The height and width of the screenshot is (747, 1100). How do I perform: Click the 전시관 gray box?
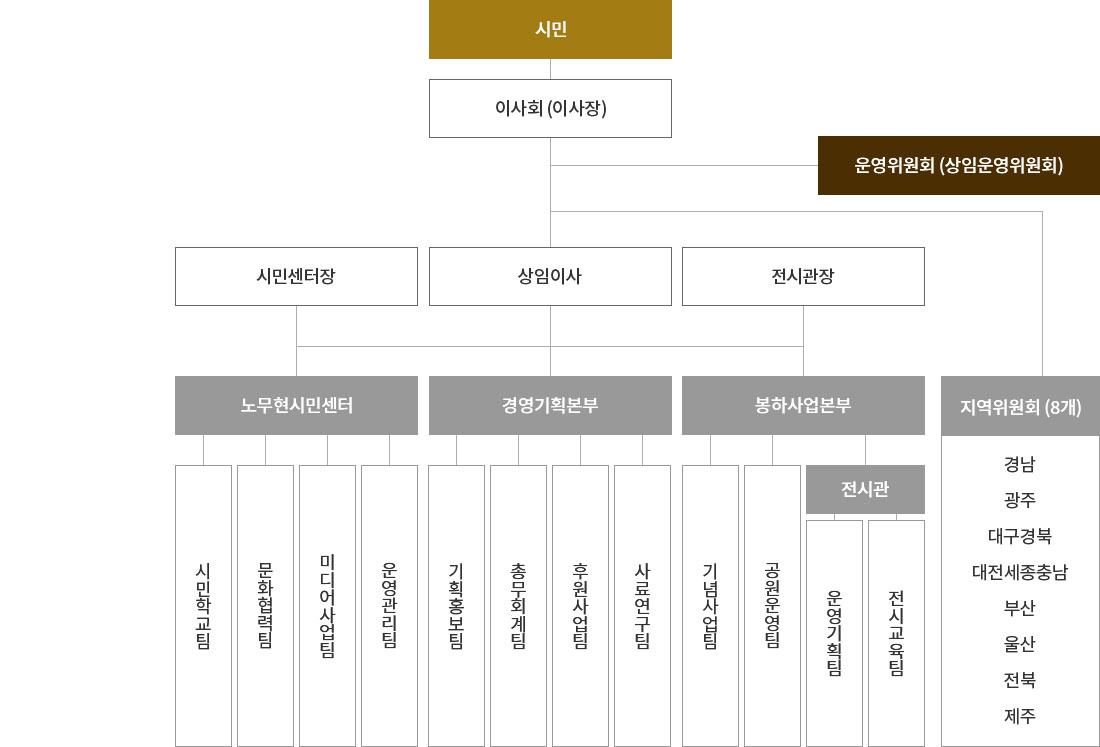click(865, 489)
